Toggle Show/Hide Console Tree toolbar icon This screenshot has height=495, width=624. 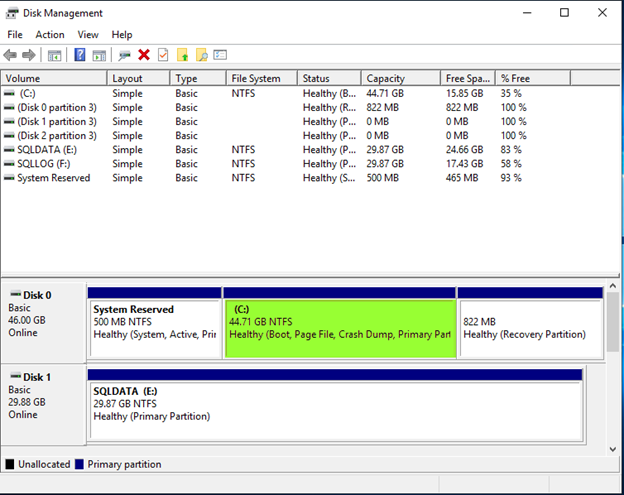[x=55, y=55]
